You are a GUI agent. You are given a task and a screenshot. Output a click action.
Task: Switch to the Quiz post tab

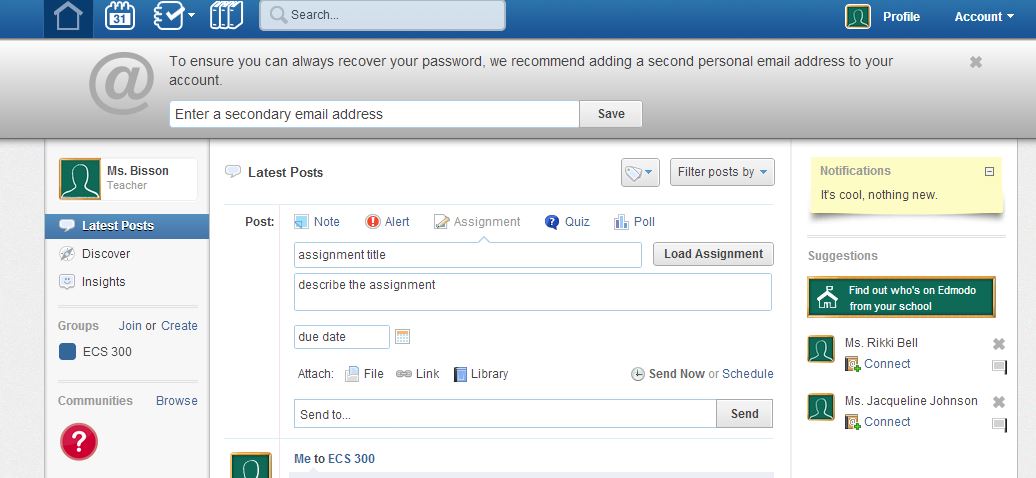coord(567,222)
